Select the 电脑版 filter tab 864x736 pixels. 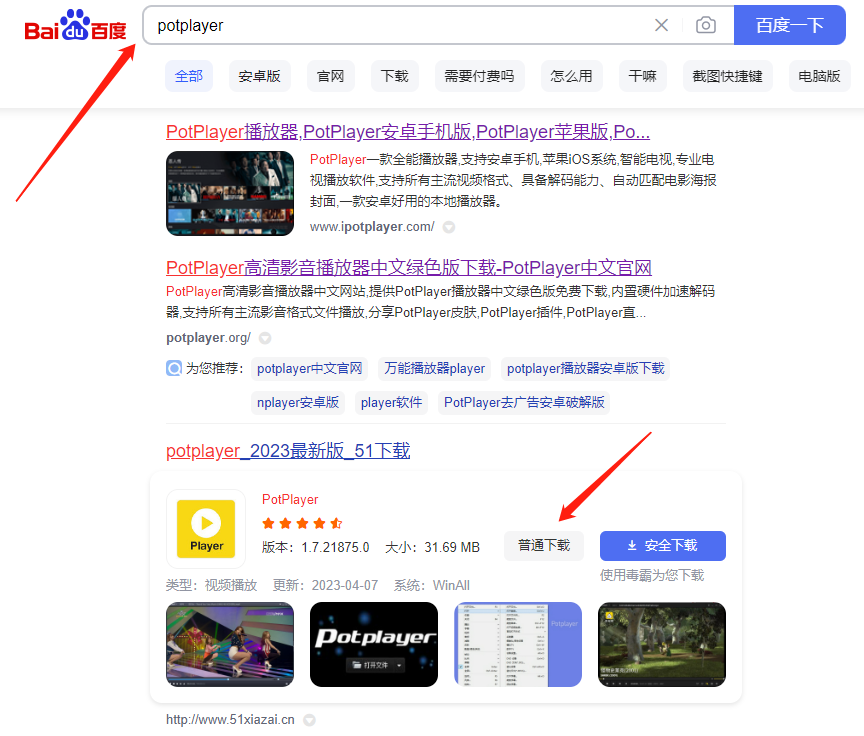(x=819, y=76)
